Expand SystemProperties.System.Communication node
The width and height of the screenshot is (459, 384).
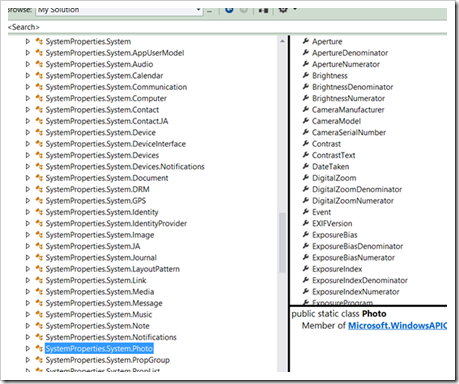pos(28,87)
